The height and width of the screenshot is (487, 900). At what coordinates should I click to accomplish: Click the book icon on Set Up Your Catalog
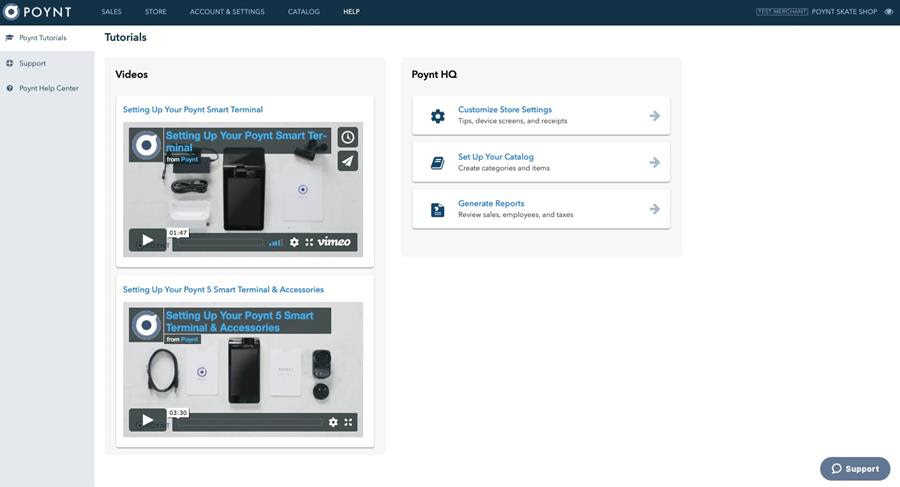[x=437, y=163]
